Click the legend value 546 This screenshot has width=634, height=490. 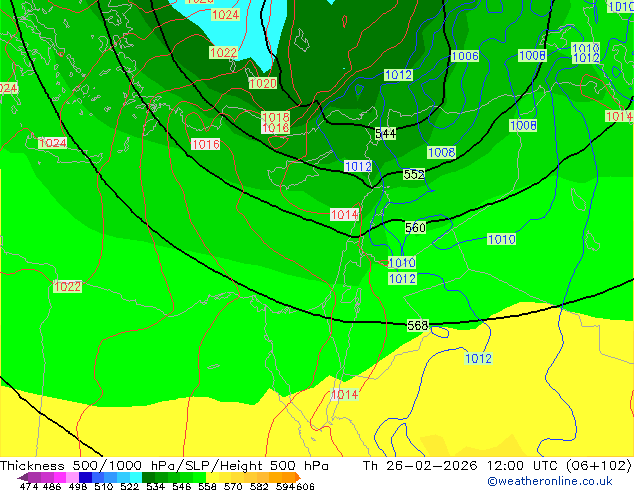182,486
